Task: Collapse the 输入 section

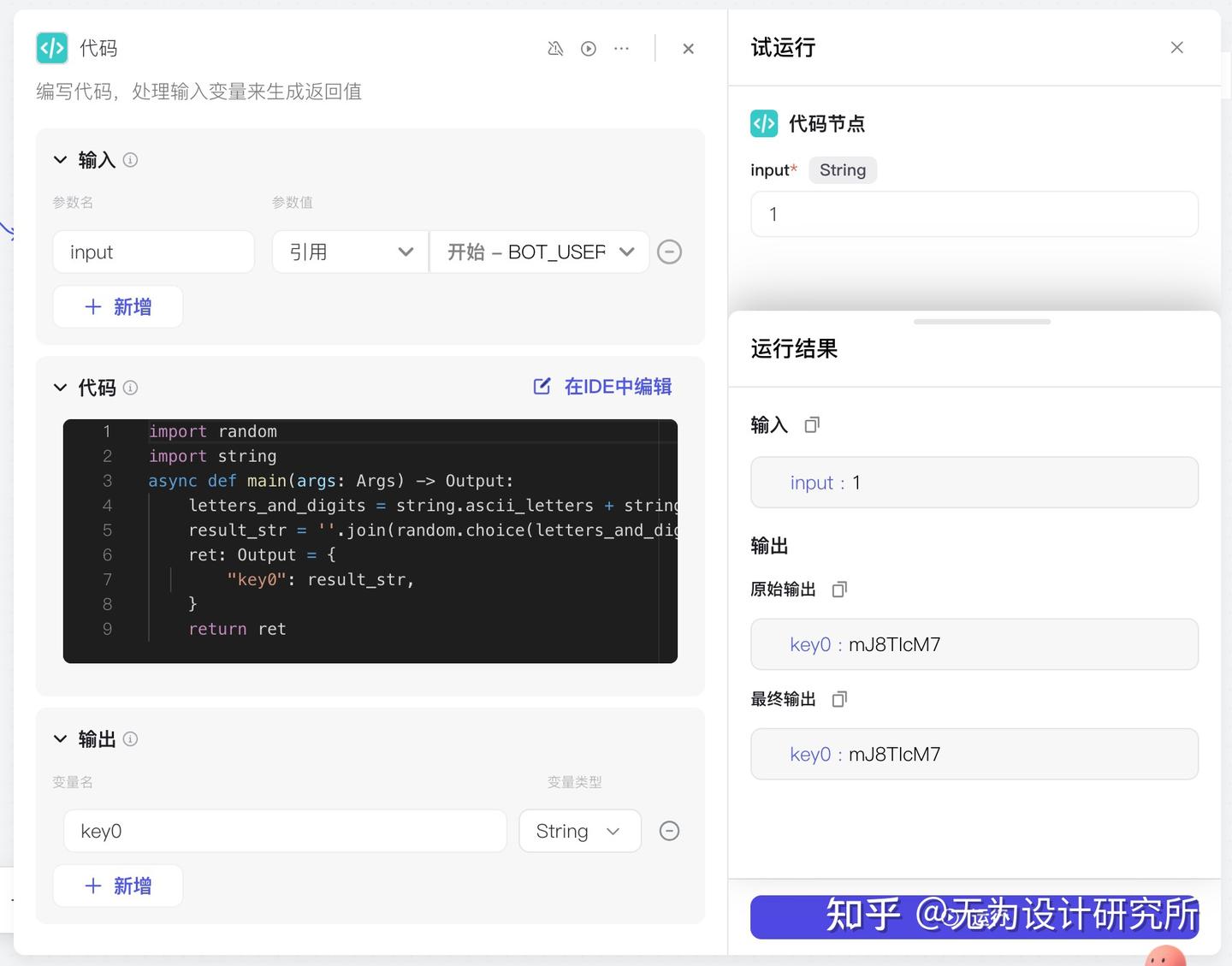Action: click(x=60, y=159)
